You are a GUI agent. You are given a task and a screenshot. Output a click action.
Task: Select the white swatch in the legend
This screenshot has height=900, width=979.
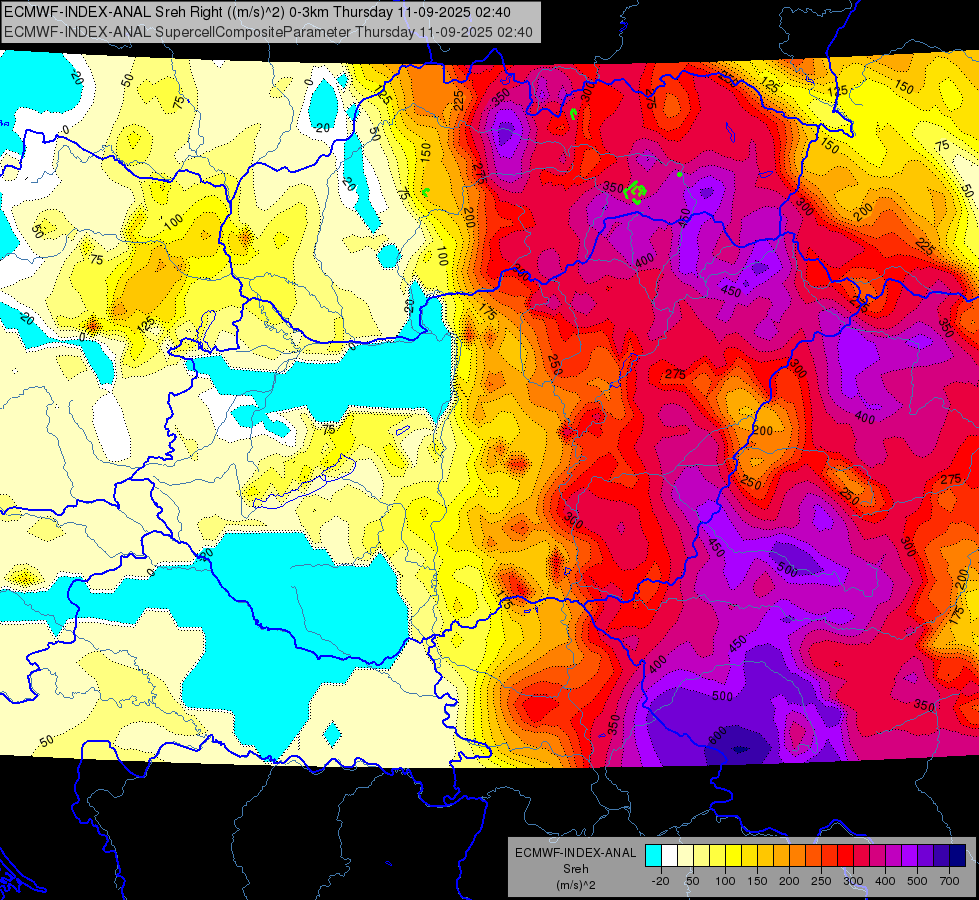point(669,856)
